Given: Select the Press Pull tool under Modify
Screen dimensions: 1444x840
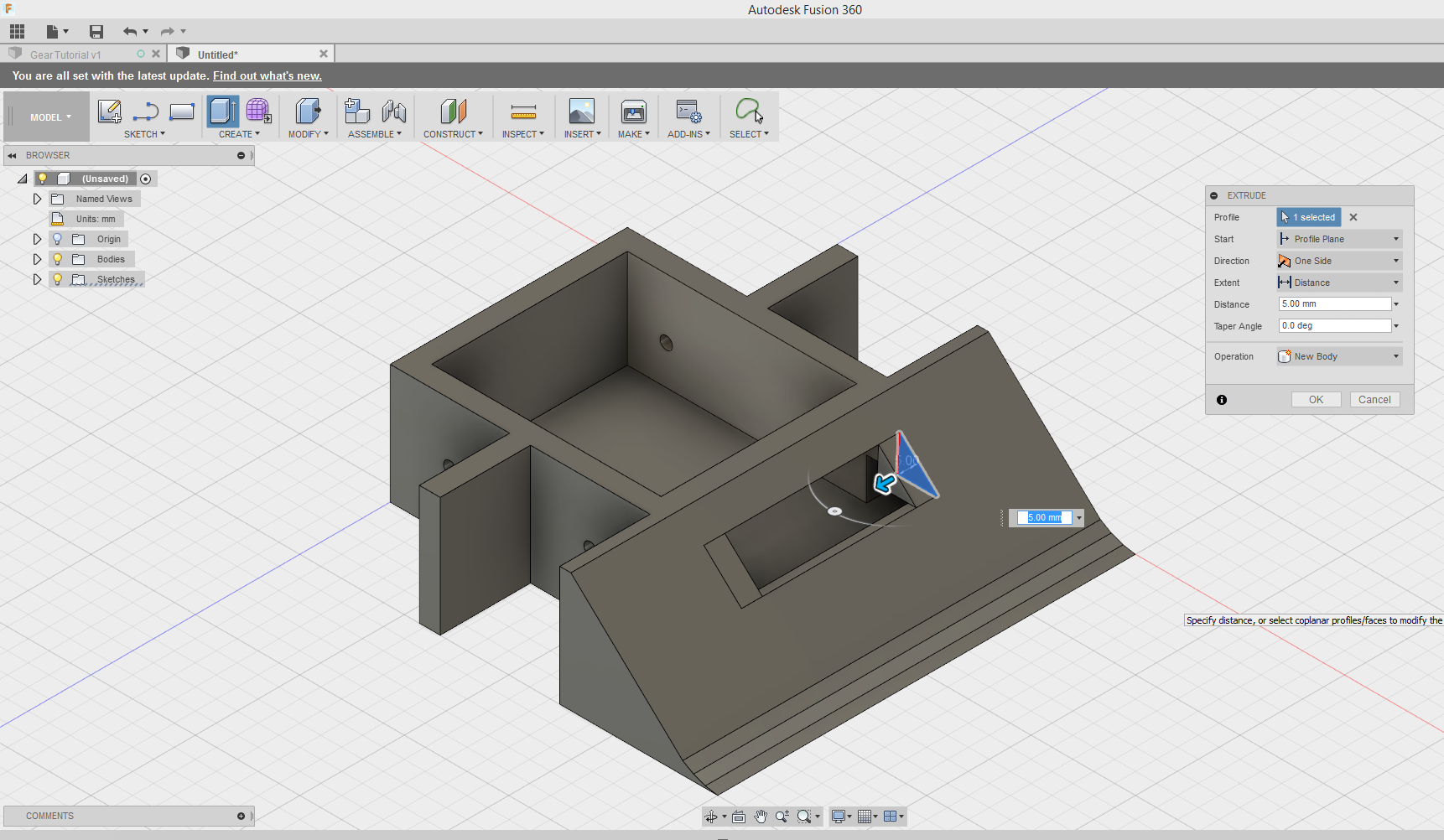Looking at the screenshot, I should [x=307, y=111].
